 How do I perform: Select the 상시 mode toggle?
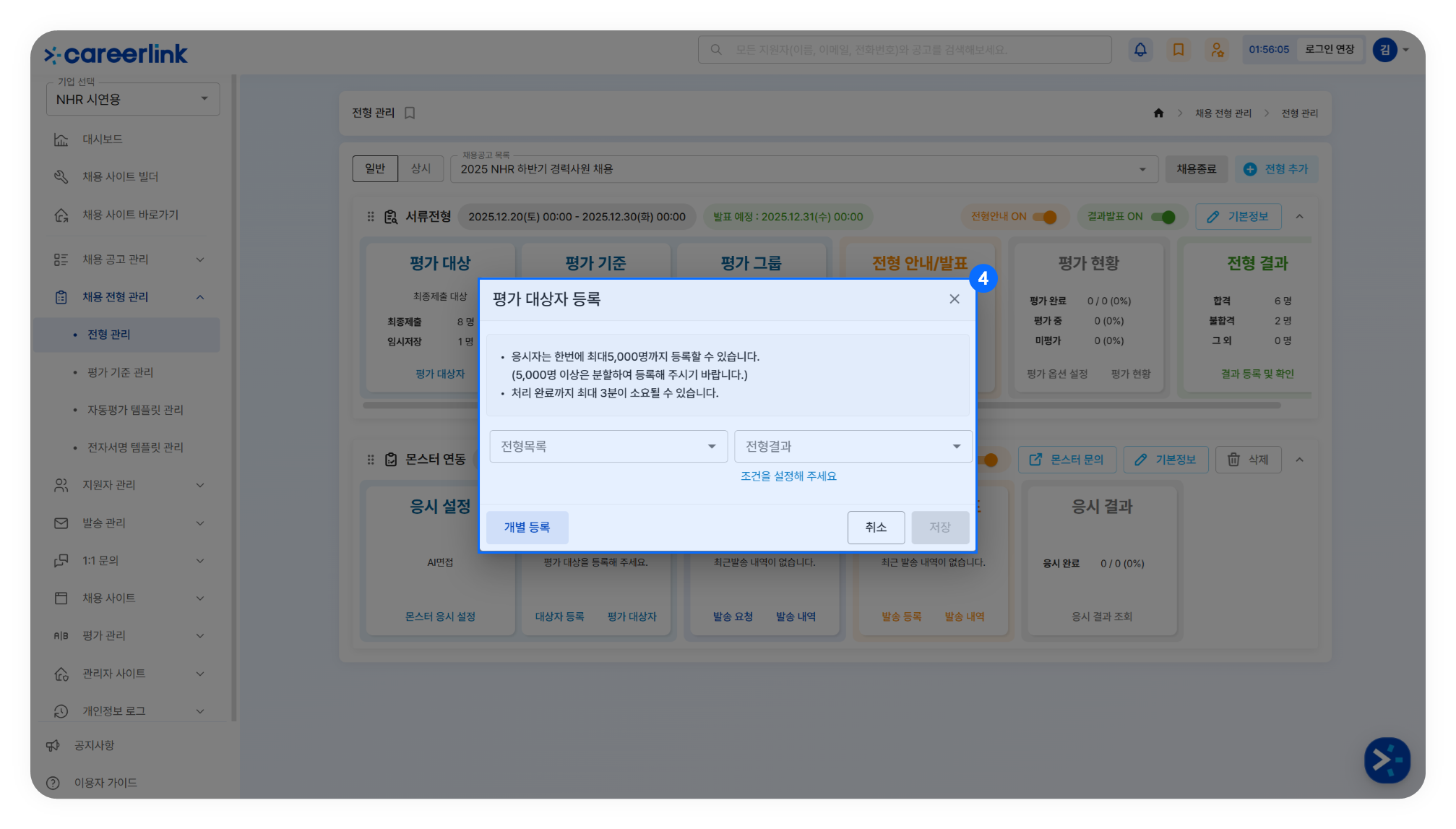(x=421, y=168)
